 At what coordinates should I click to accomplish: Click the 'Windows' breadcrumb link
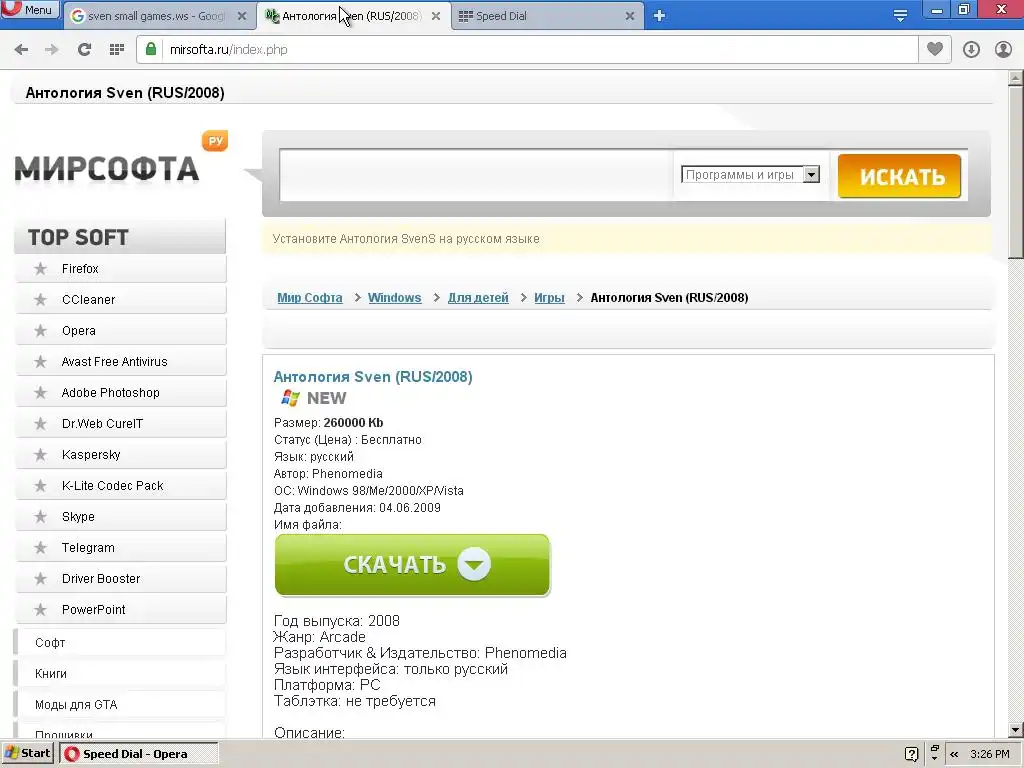[x=394, y=298]
